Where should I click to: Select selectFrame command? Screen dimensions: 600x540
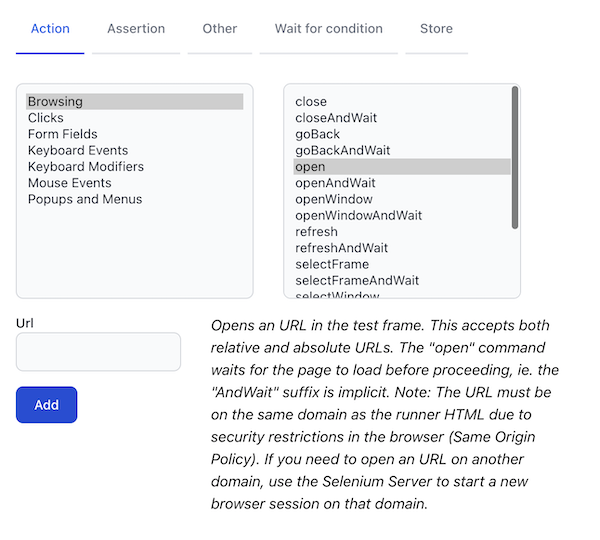click(x=402, y=264)
